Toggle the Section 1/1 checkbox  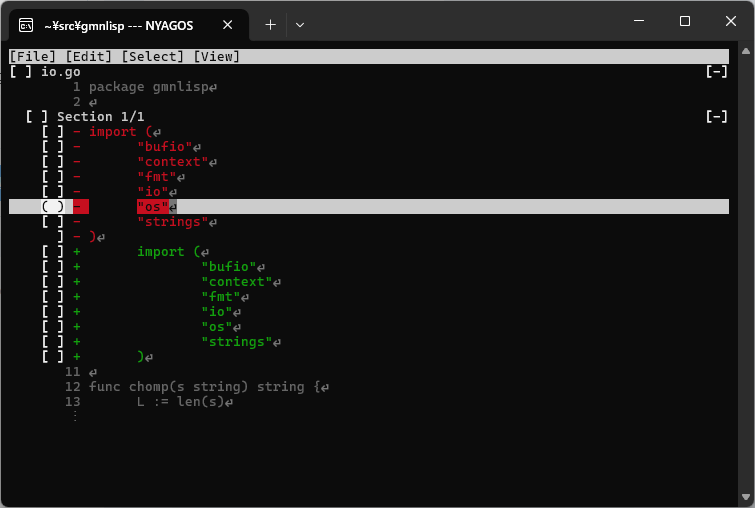click(37, 117)
